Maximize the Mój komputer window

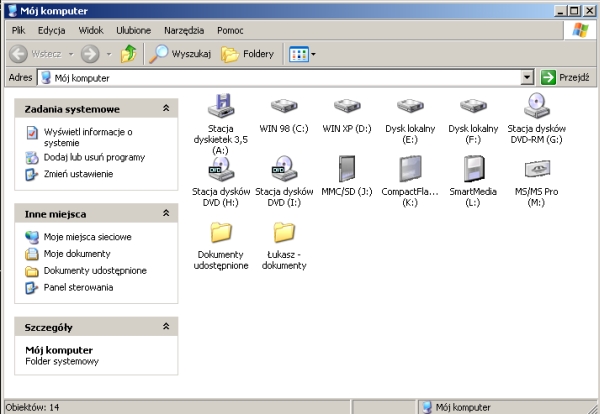[574, 10]
